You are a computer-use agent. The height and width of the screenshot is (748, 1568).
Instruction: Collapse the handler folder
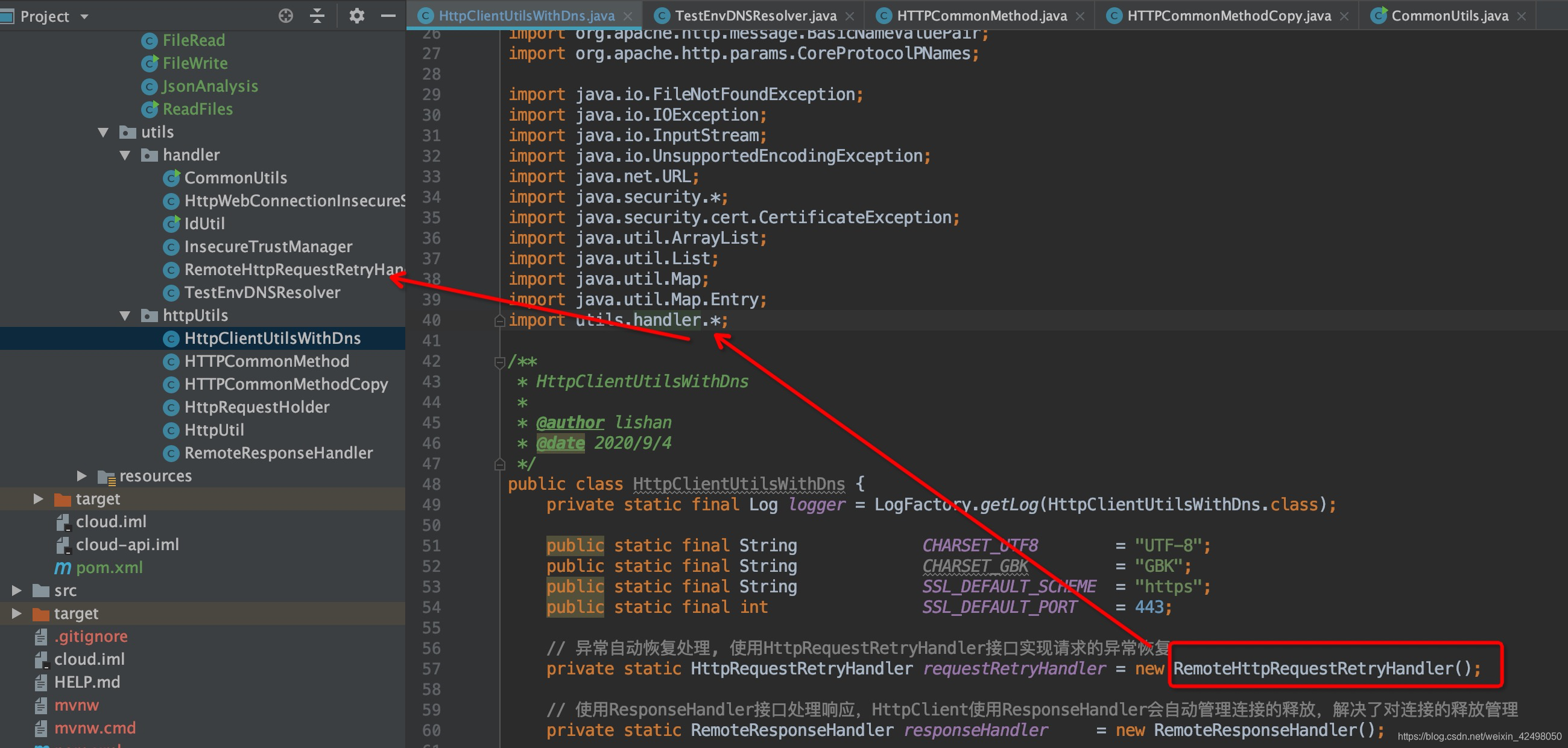click(x=125, y=155)
